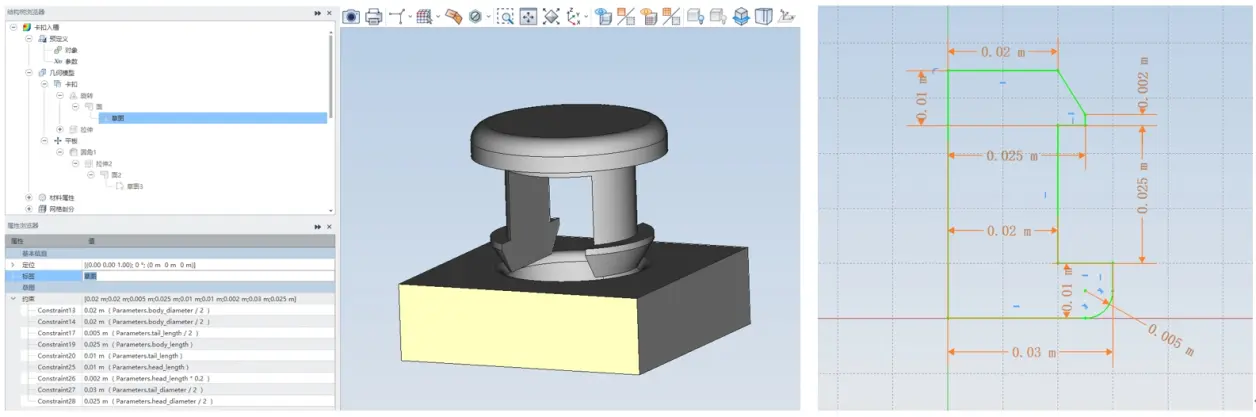Viewport: 1256px width, 417px height.
Task: Click the blue box with vertical arrows icon
Action: [x=741, y=16]
